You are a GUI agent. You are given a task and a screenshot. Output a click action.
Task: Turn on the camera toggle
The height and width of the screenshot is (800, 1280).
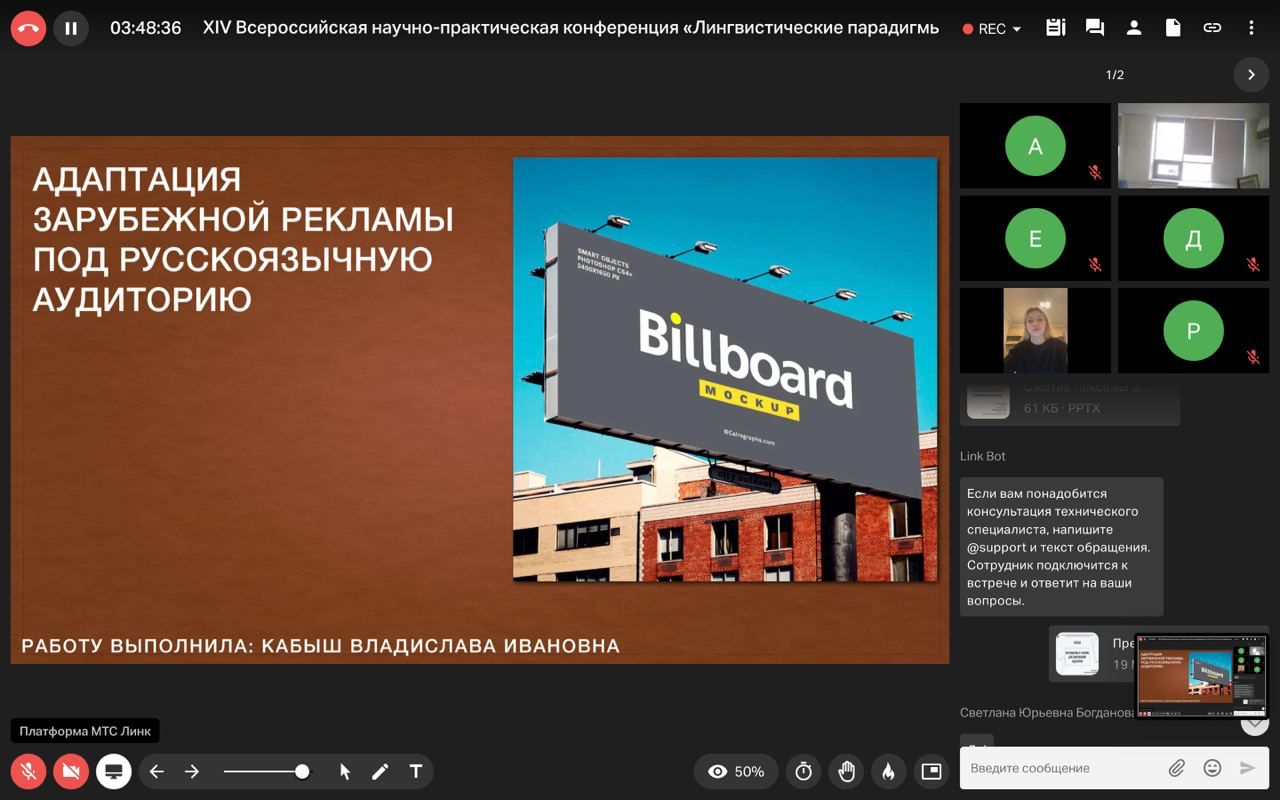(71, 771)
